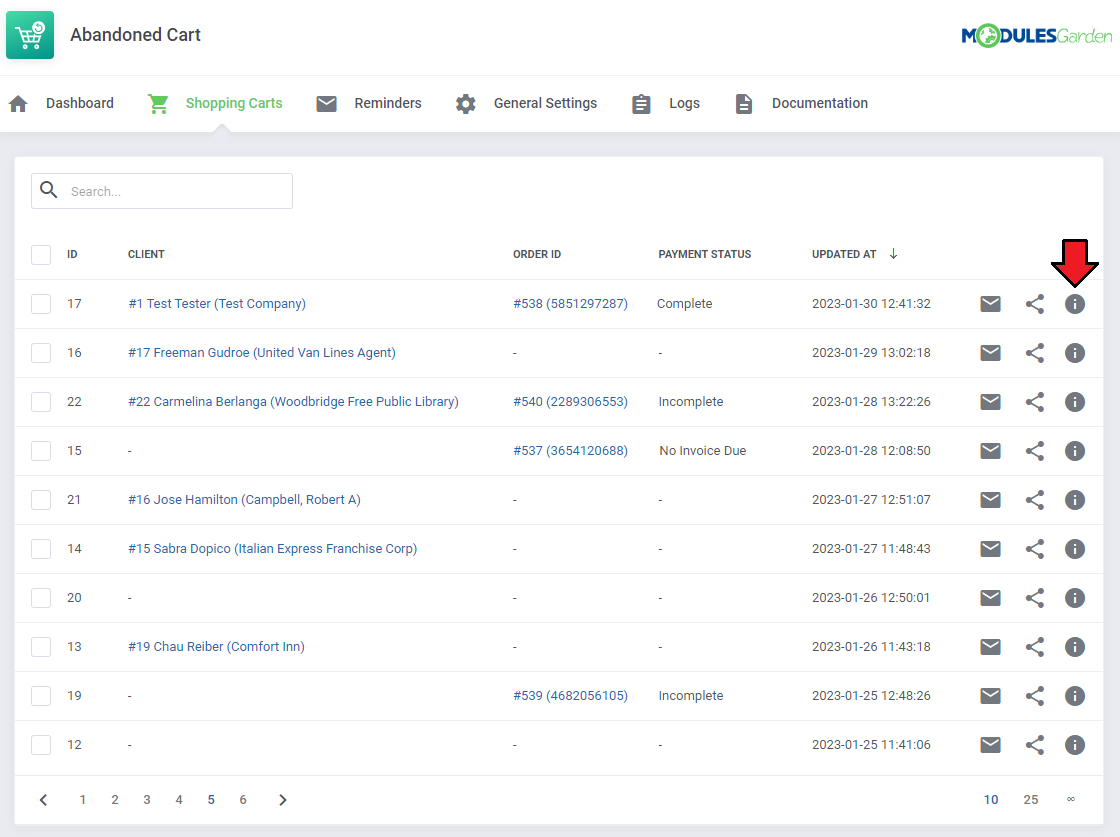The height and width of the screenshot is (837, 1120).
Task: Show info for Jose Hamilton cart
Action: tap(1074, 500)
